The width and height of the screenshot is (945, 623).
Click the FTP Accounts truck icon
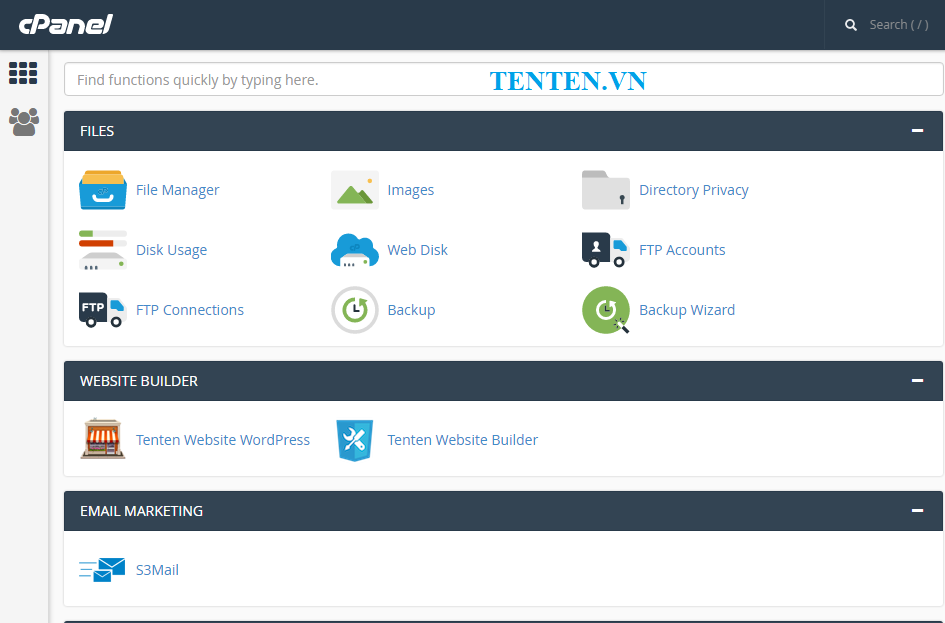click(x=606, y=249)
